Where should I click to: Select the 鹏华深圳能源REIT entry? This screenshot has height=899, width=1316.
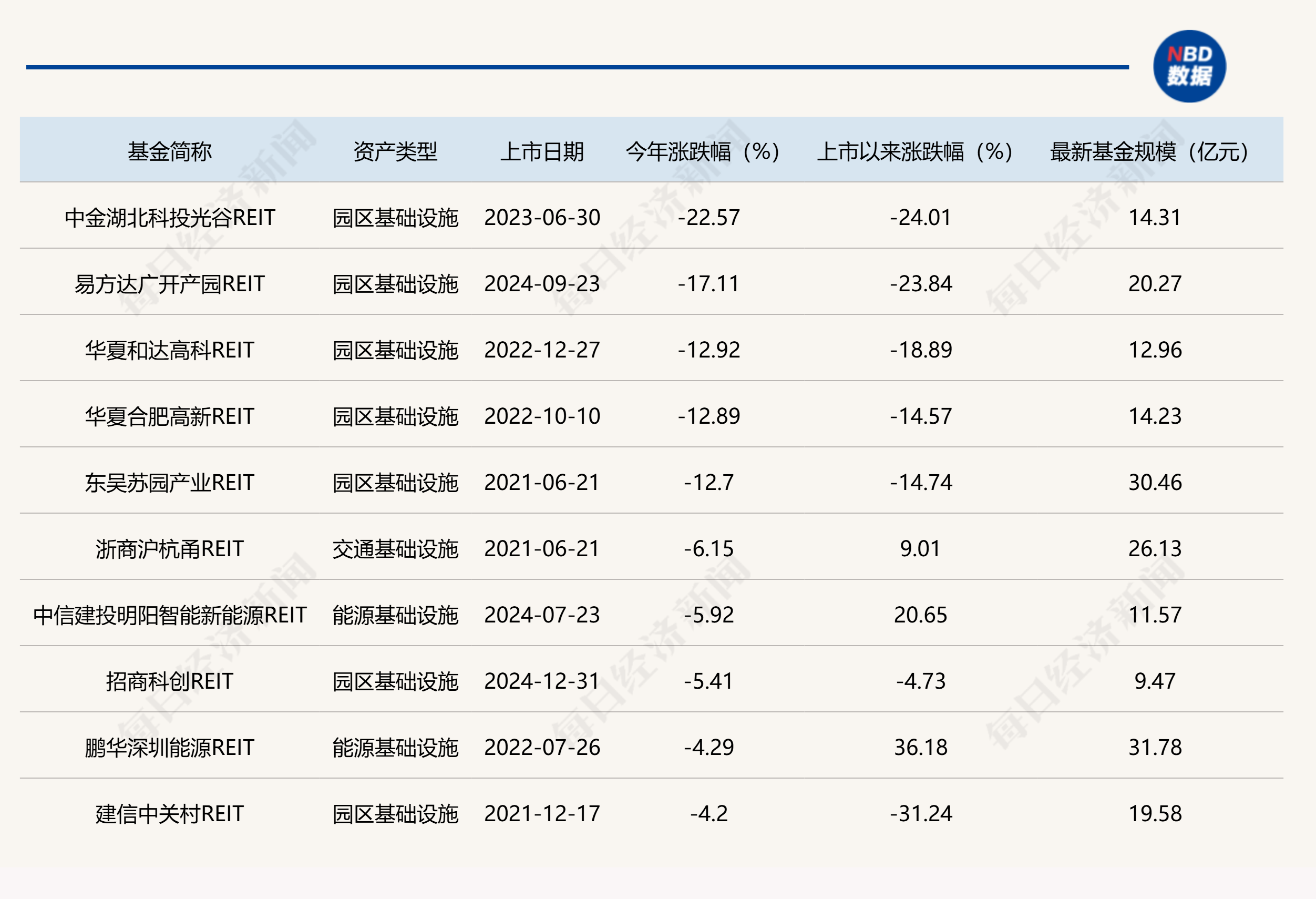[x=169, y=748]
